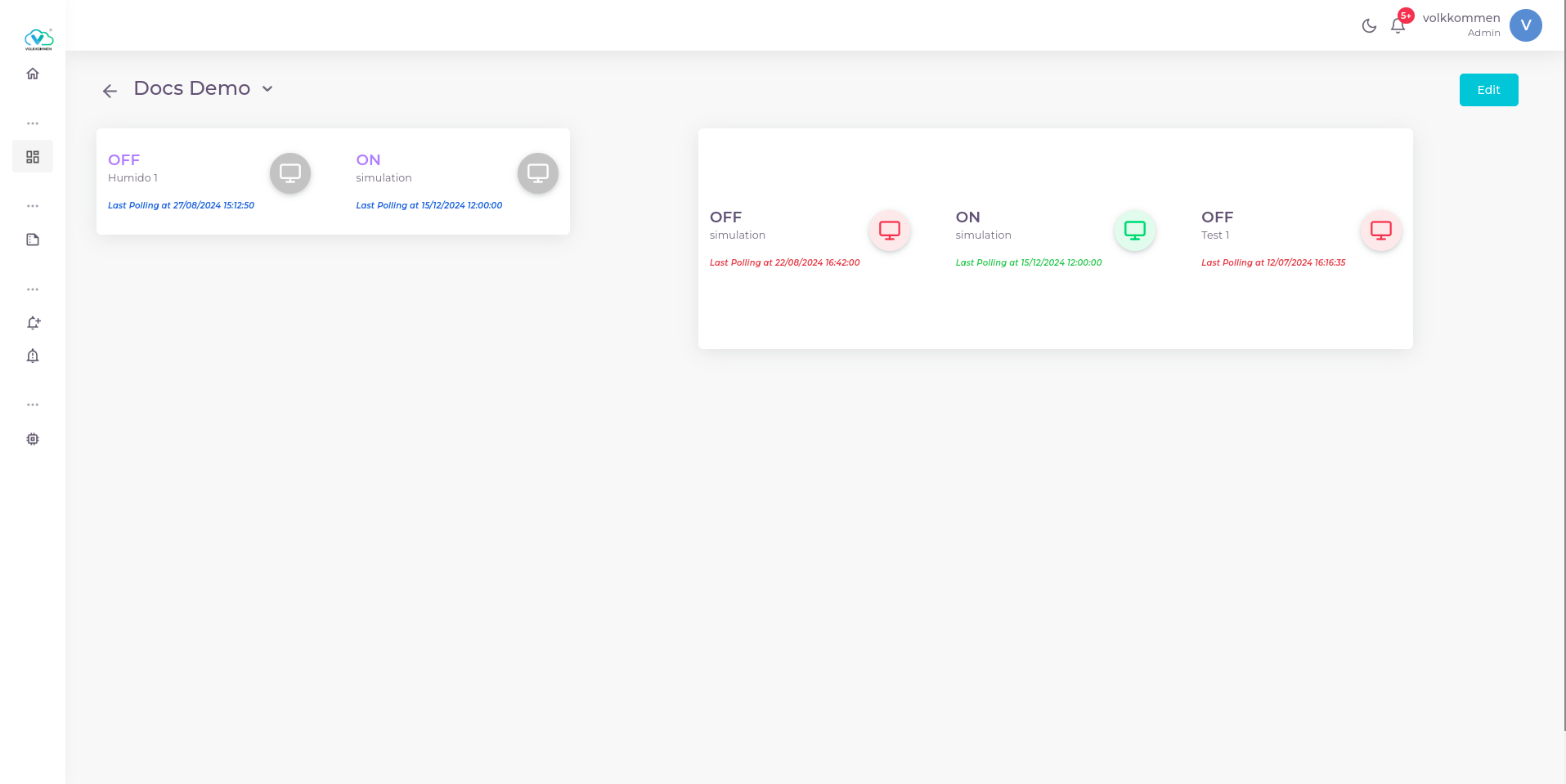Navigate back using the left arrow

[110, 91]
